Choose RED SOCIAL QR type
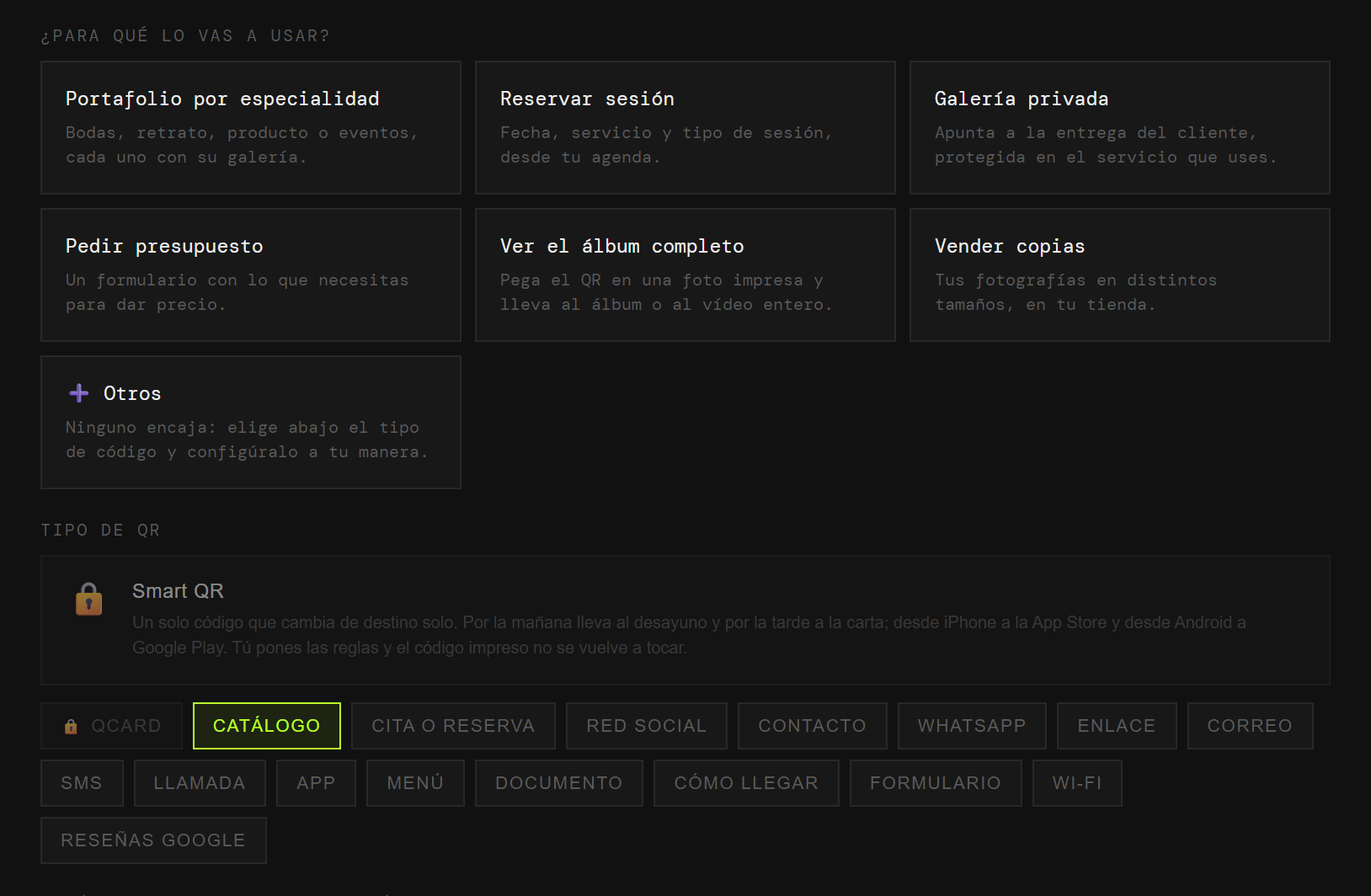This screenshot has height=896, width=1371. pyautogui.click(x=647, y=726)
